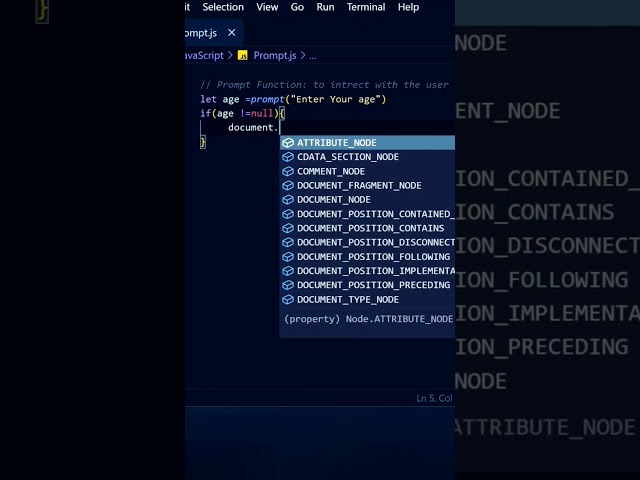Click property icon beside DOCUMENT_FRAGMENT_NODE
Viewport: 640px width, 480px height.
click(288, 185)
